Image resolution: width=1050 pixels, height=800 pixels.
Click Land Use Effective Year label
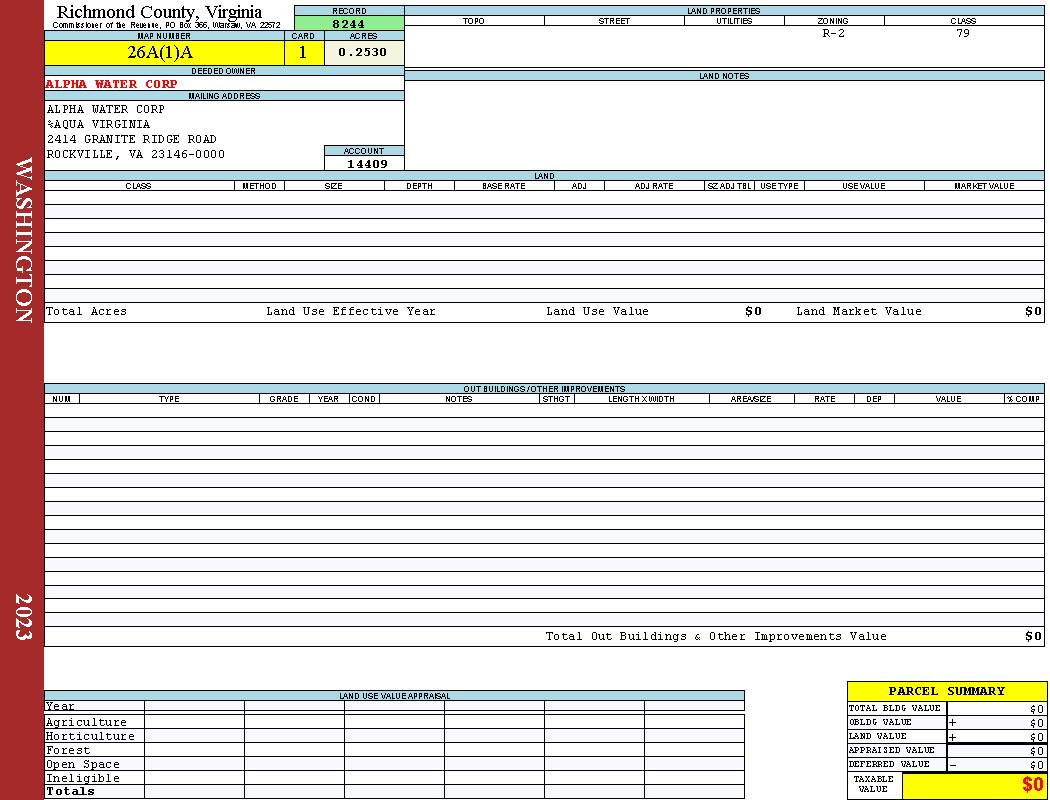351,311
